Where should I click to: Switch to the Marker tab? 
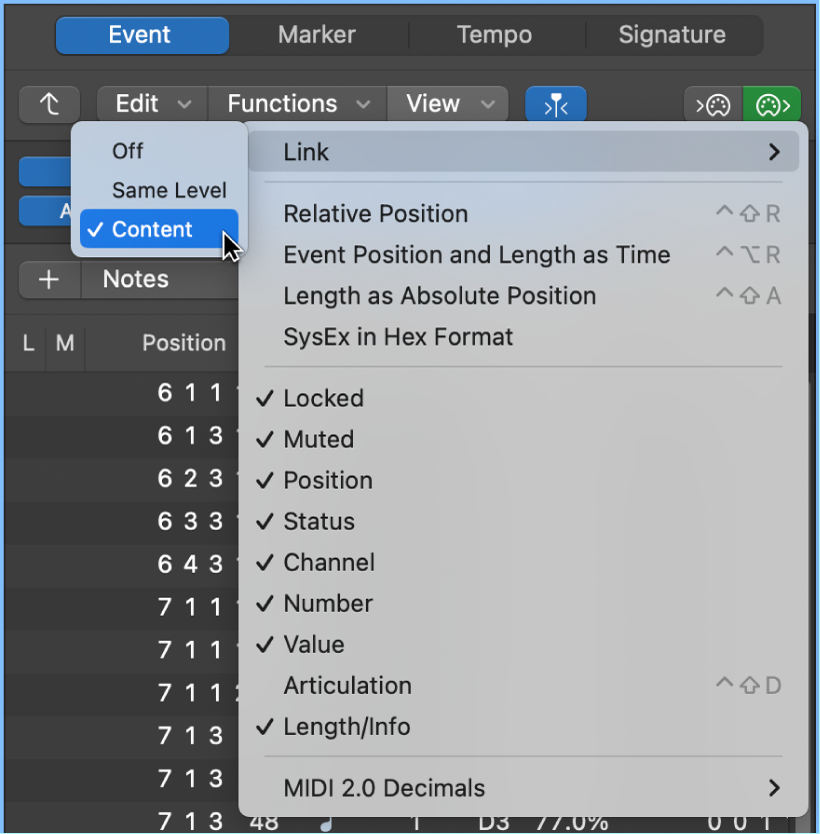(x=317, y=35)
